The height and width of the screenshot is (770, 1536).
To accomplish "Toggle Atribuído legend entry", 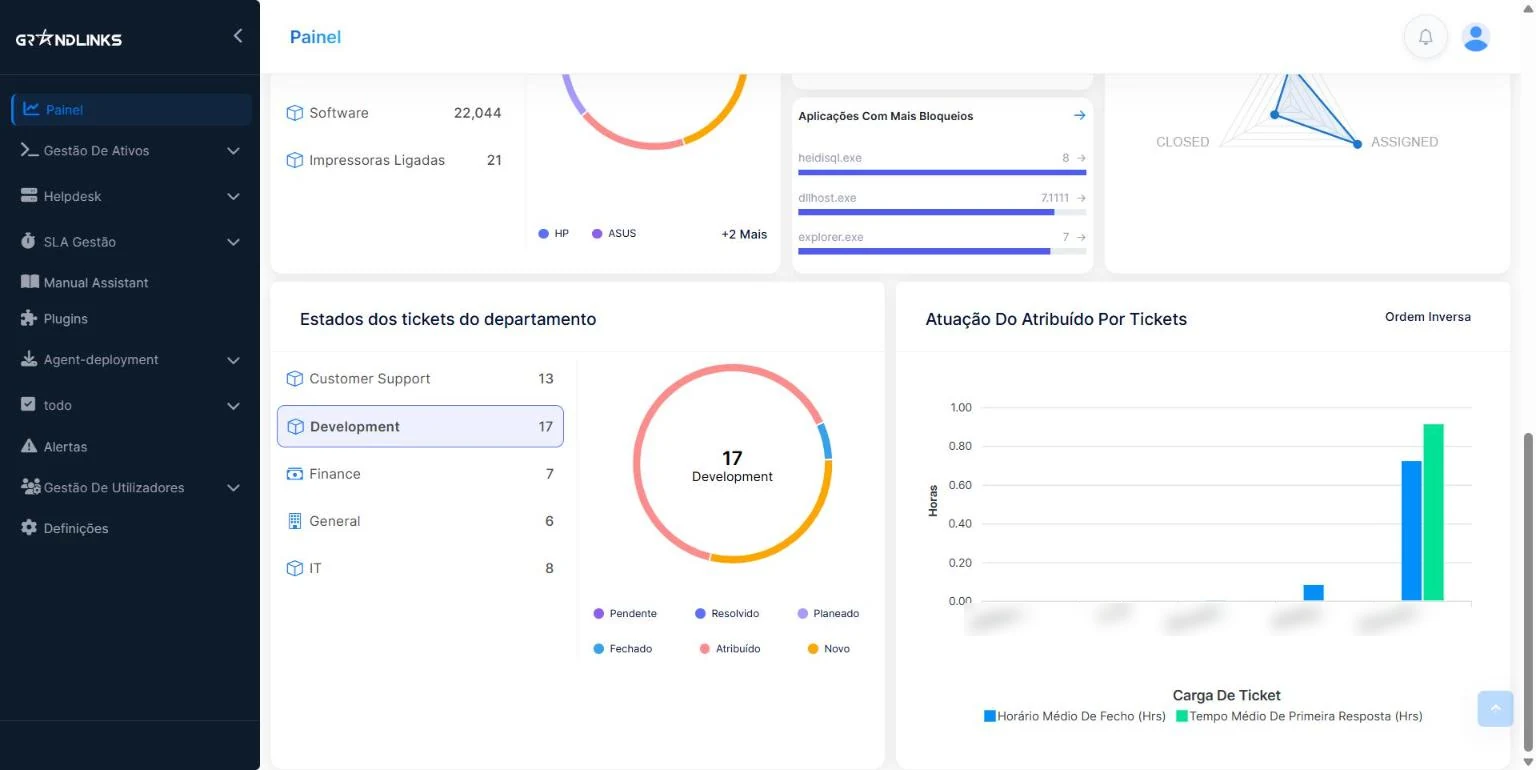I will [730, 649].
